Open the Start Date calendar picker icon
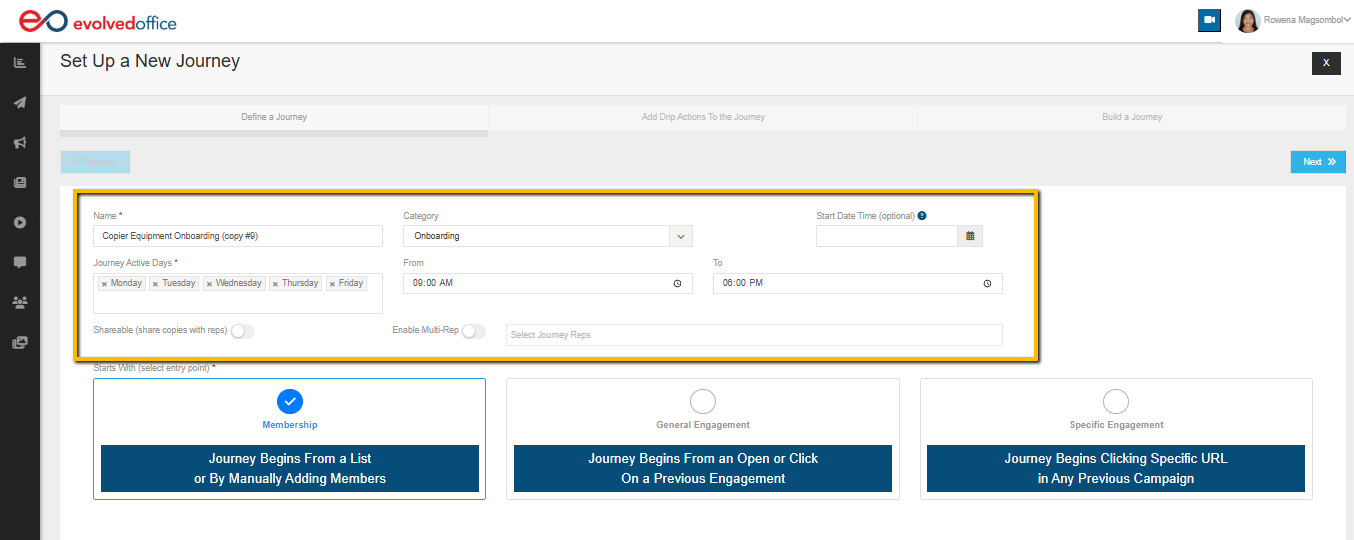Image resolution: width=1354 pixels, height=540 pixels. coord(970,236)
